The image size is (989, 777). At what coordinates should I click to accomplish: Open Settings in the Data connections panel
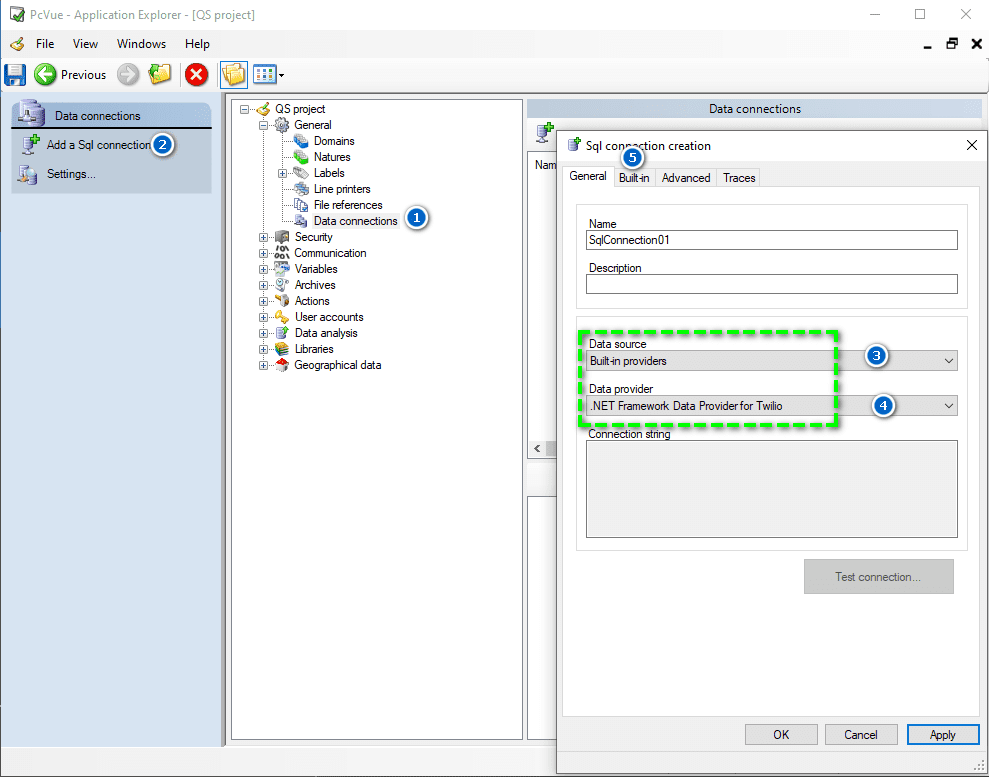[71, 174]
